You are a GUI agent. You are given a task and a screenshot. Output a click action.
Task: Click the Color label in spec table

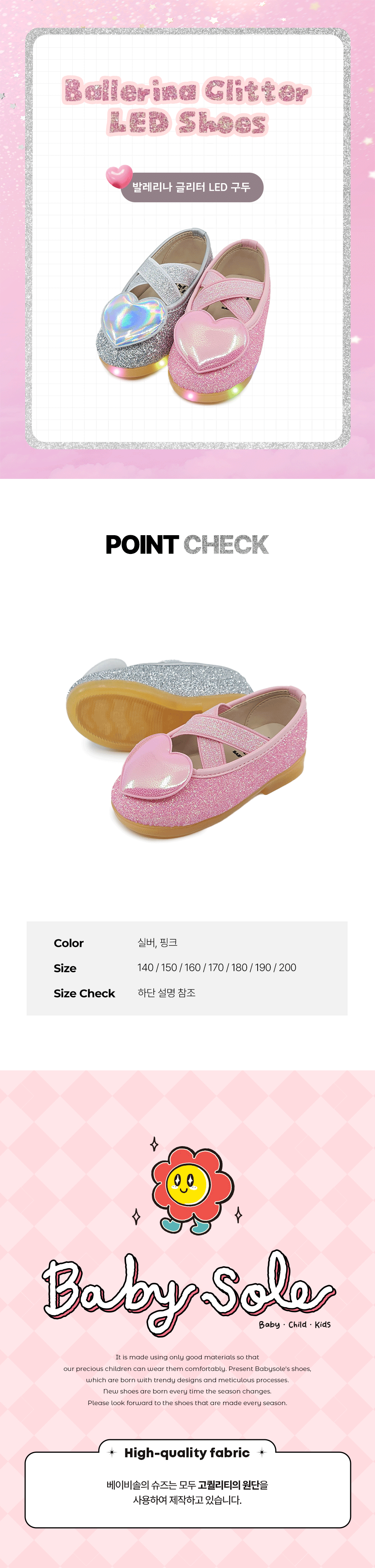[x=69, y=943]
